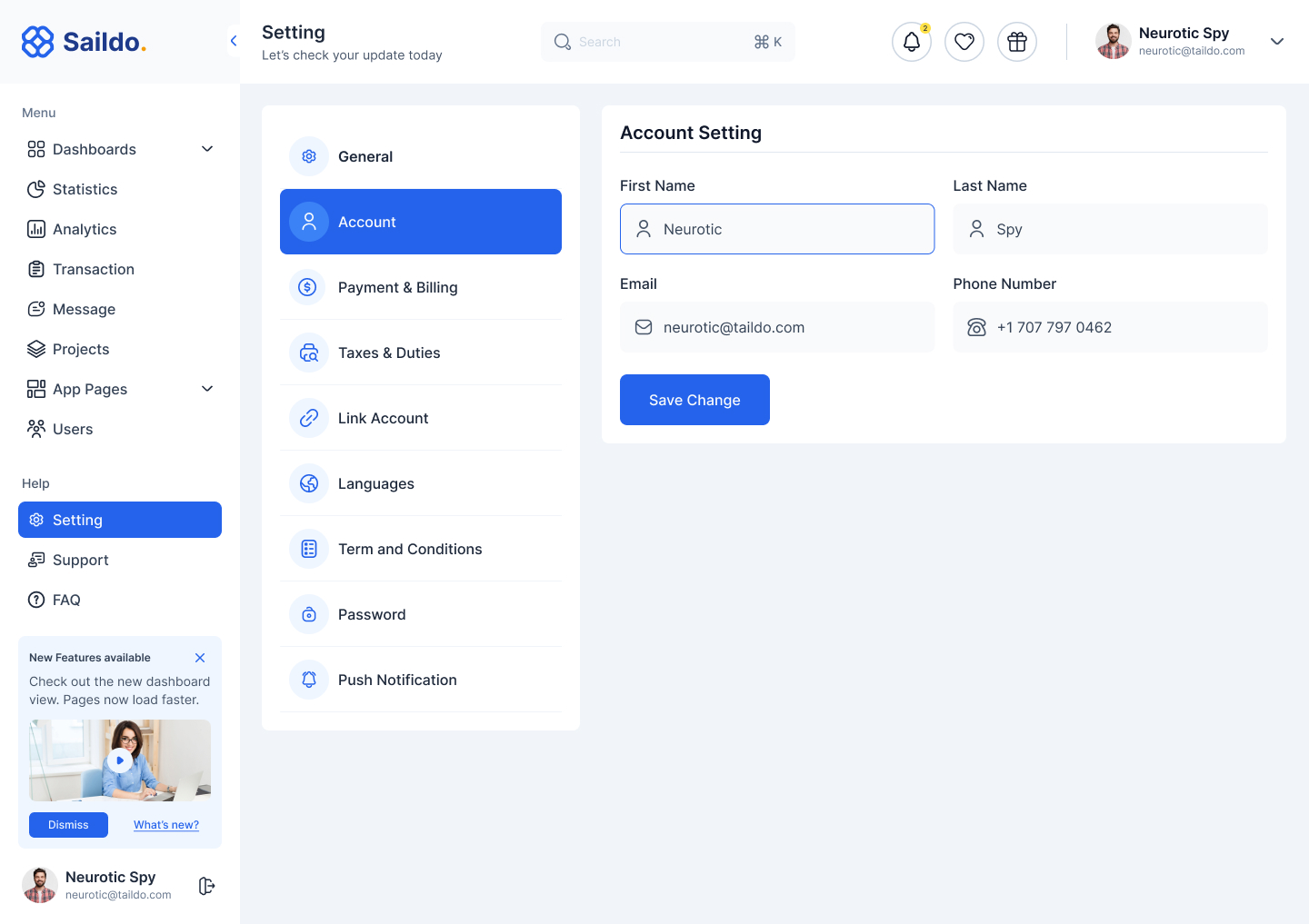Open the profile dropdown arrow
The image size is (1309, 924).
click(1277, 42)
